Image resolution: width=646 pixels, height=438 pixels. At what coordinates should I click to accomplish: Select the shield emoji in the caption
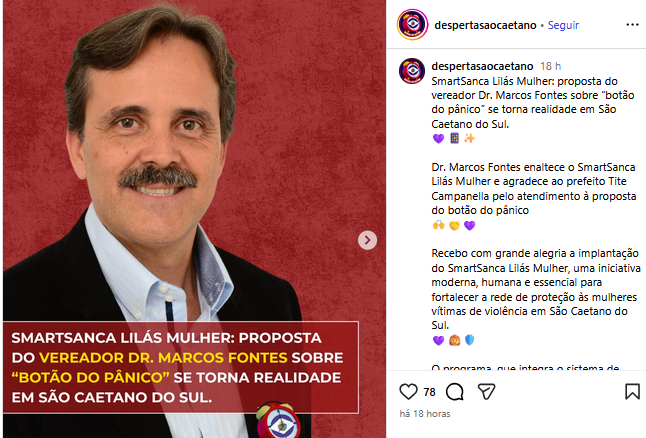coord(469,340)
